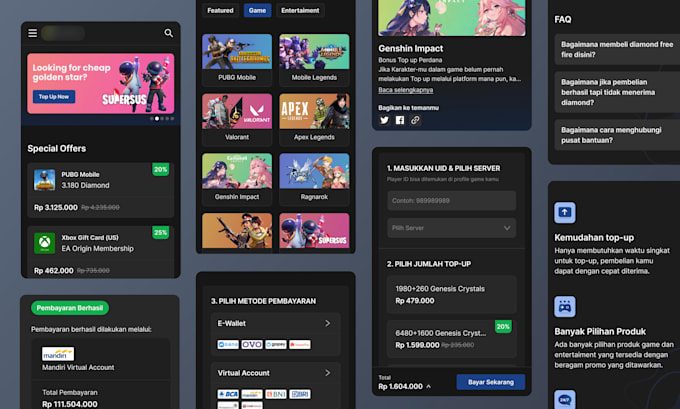Open the Genshin Impact game card
680x409 pixels.
point(237,179)
